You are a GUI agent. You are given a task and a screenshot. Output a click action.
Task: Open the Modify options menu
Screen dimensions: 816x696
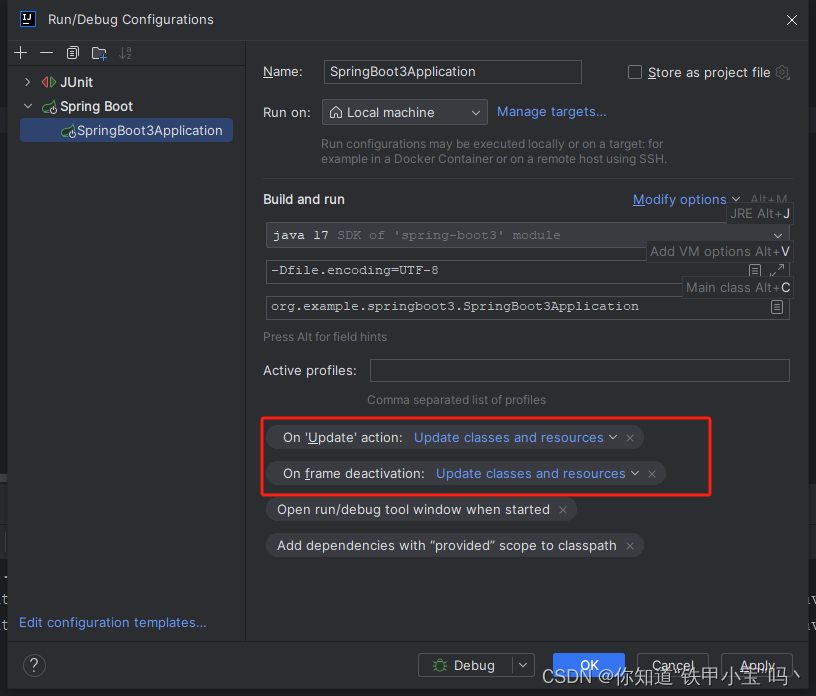coord(686,199)
